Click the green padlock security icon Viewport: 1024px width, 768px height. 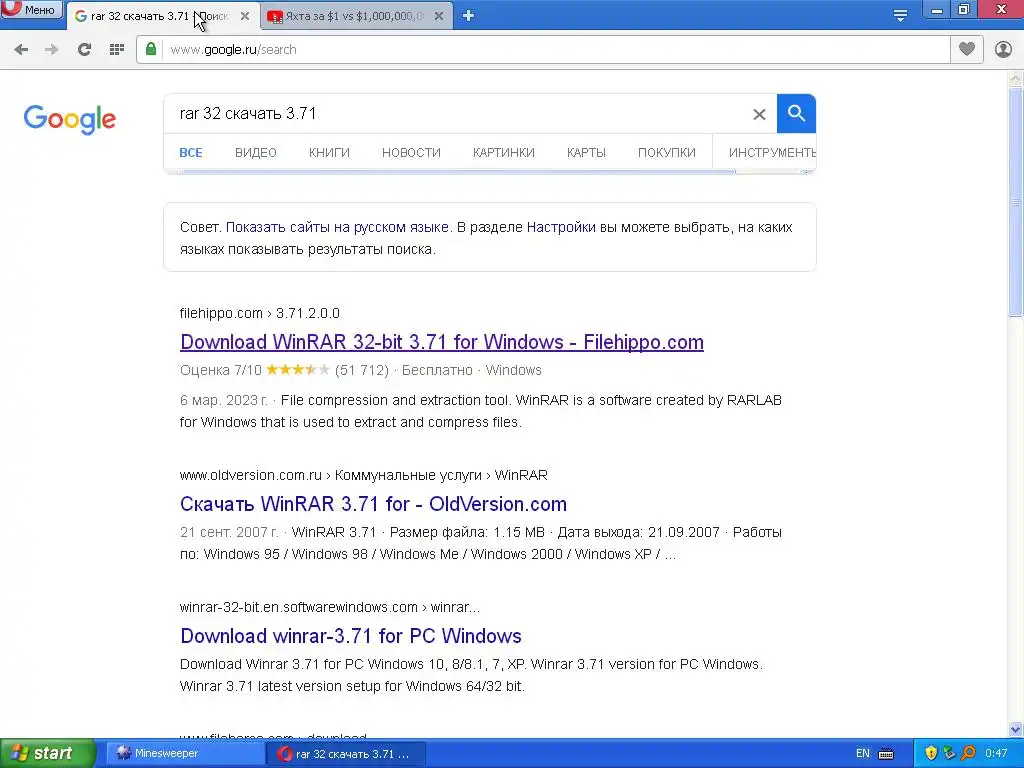click(x=151, y=49)
